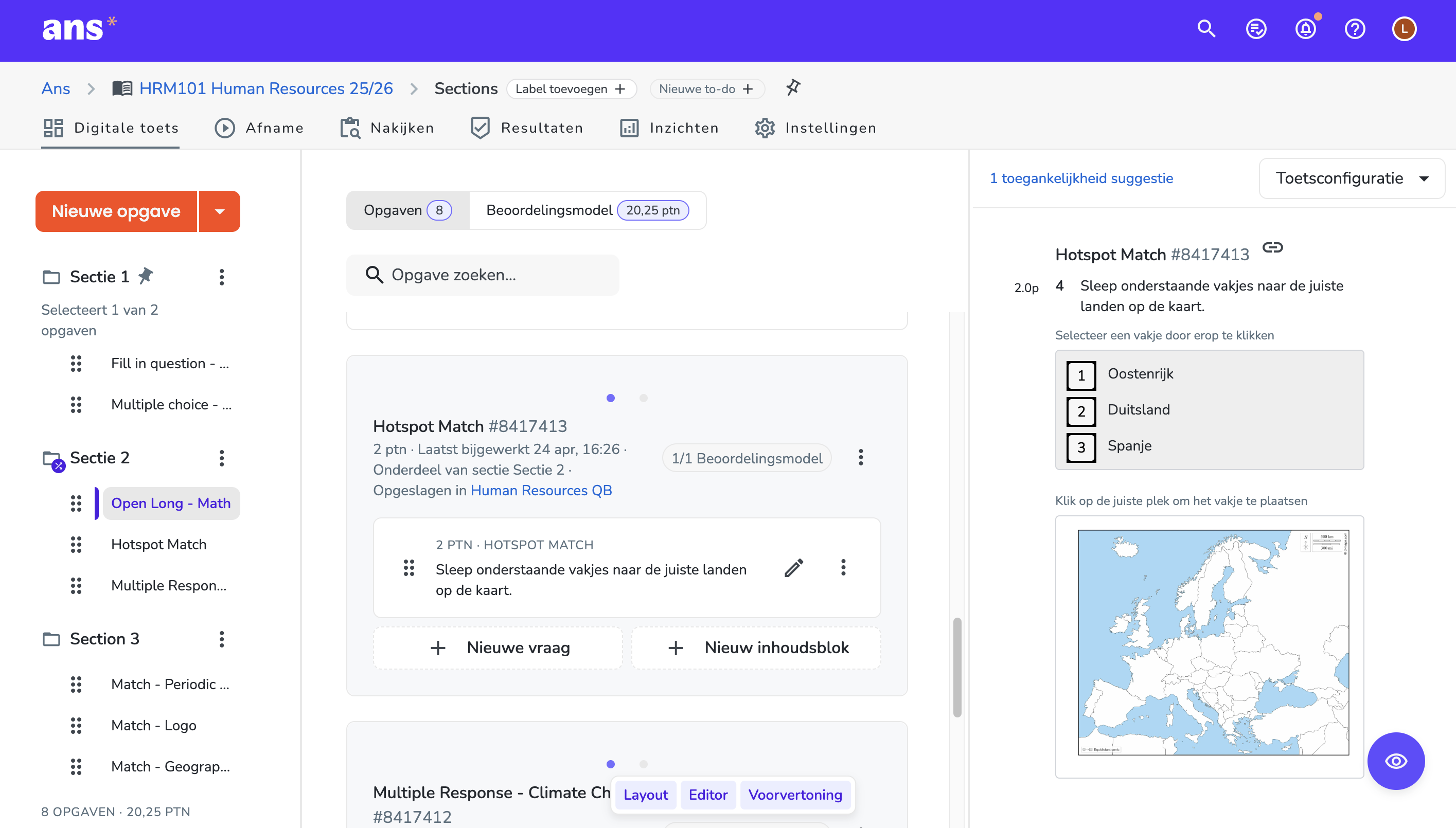Toggle preview with the eye button

coord(1396,760)
